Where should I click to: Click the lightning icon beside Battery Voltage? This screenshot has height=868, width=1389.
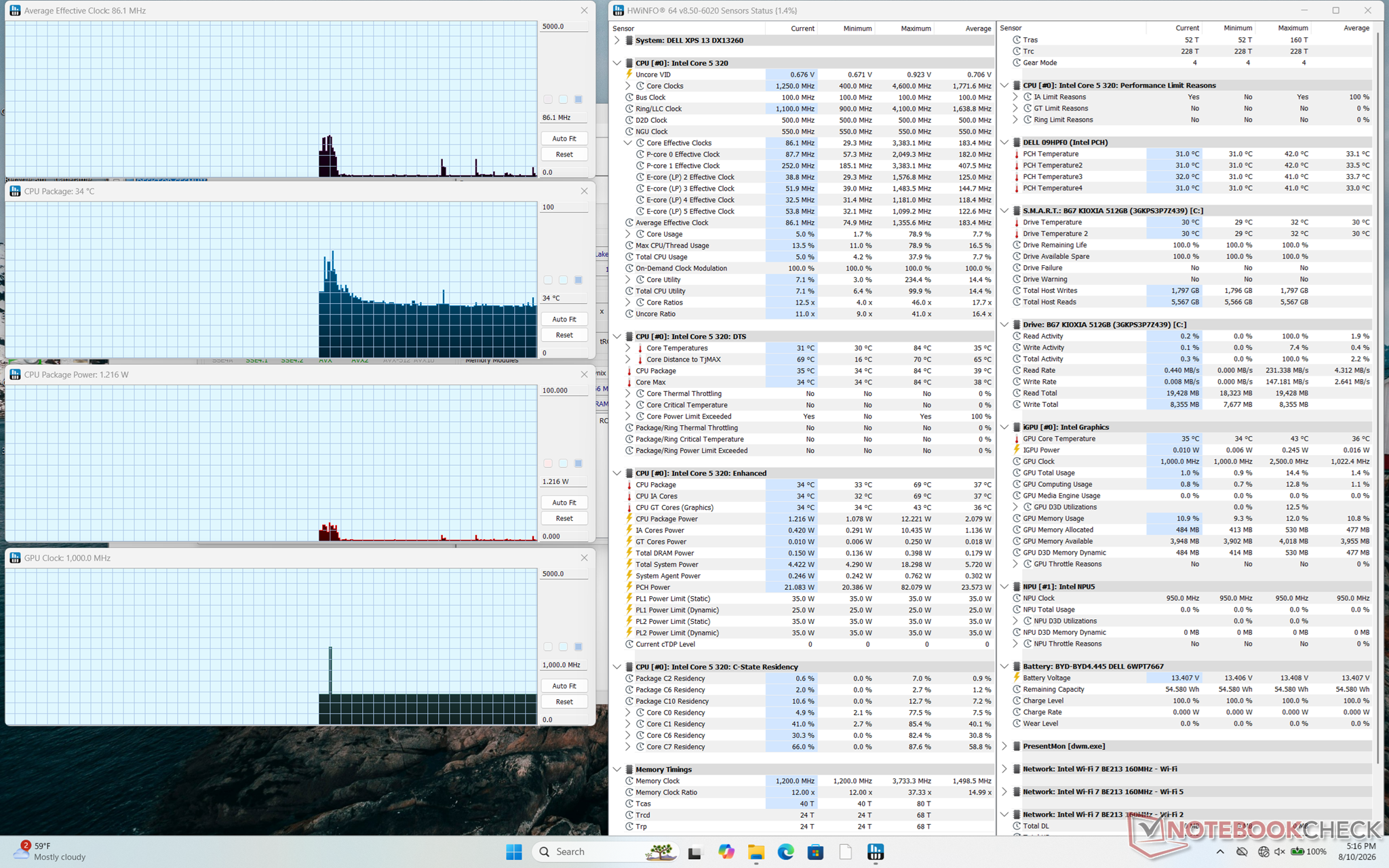(1017, 678)
